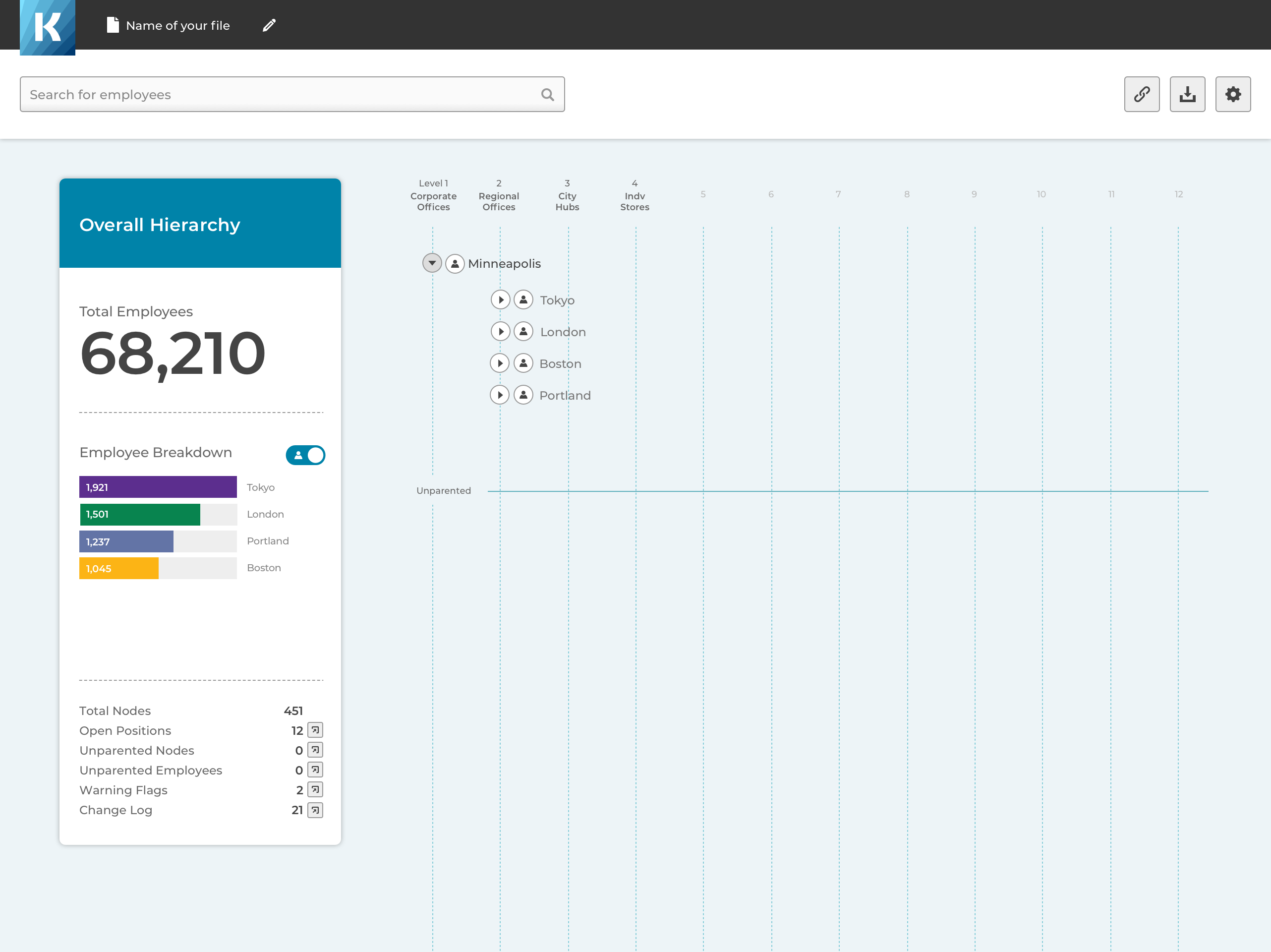Click the Boston node label
This screenshot has width=1271, height=952.
pyautogui.click(x=560, y=364)
